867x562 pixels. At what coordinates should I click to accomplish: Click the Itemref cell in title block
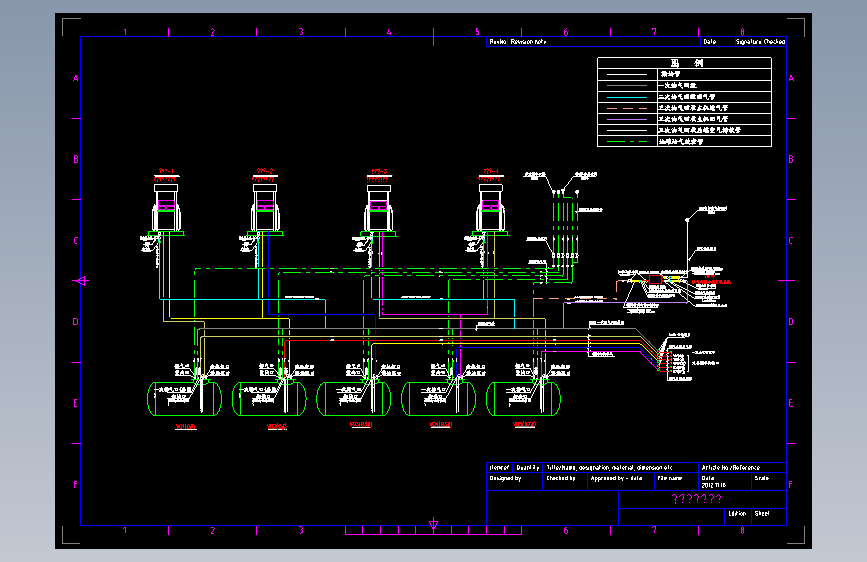pyautogui.click(x=499, y=468)
